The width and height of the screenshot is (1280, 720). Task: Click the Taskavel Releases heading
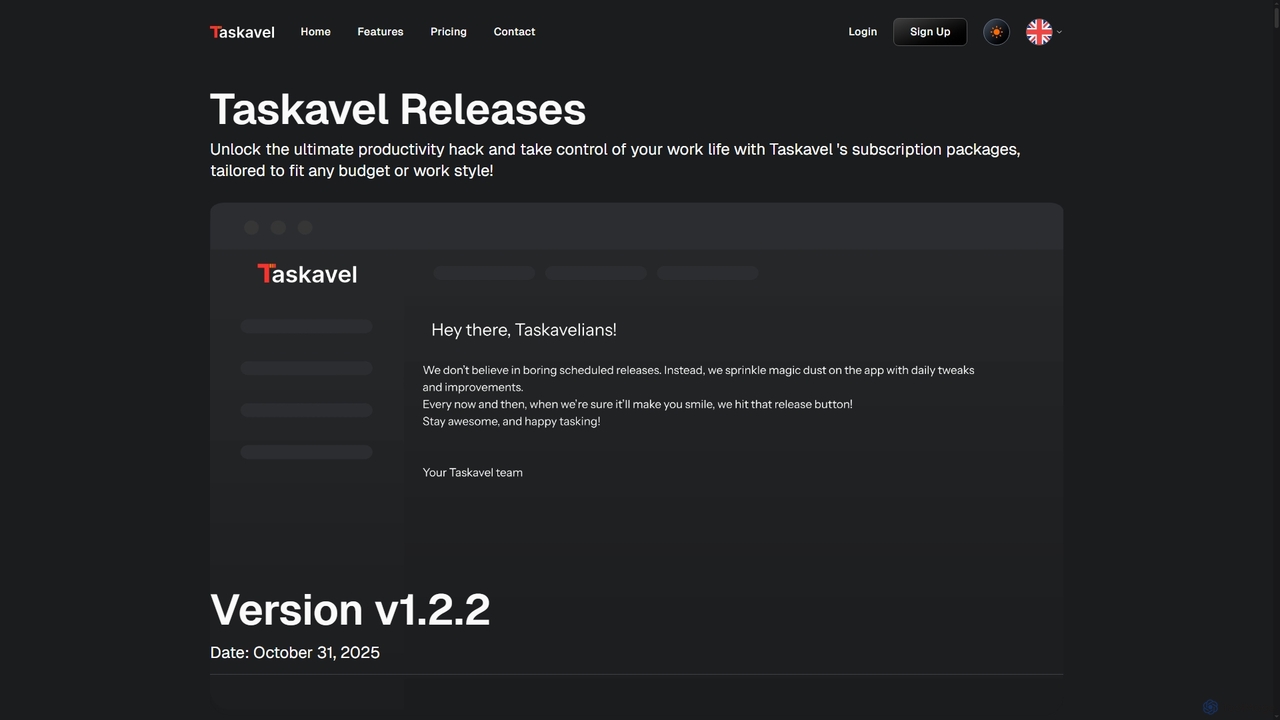click(398, 109)
